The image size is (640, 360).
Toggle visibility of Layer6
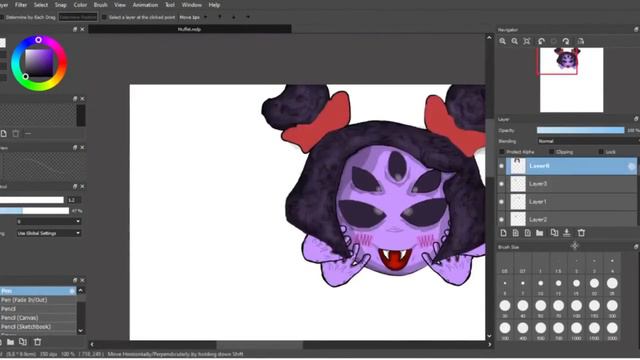pyautogui.click(x=501, y=166)
